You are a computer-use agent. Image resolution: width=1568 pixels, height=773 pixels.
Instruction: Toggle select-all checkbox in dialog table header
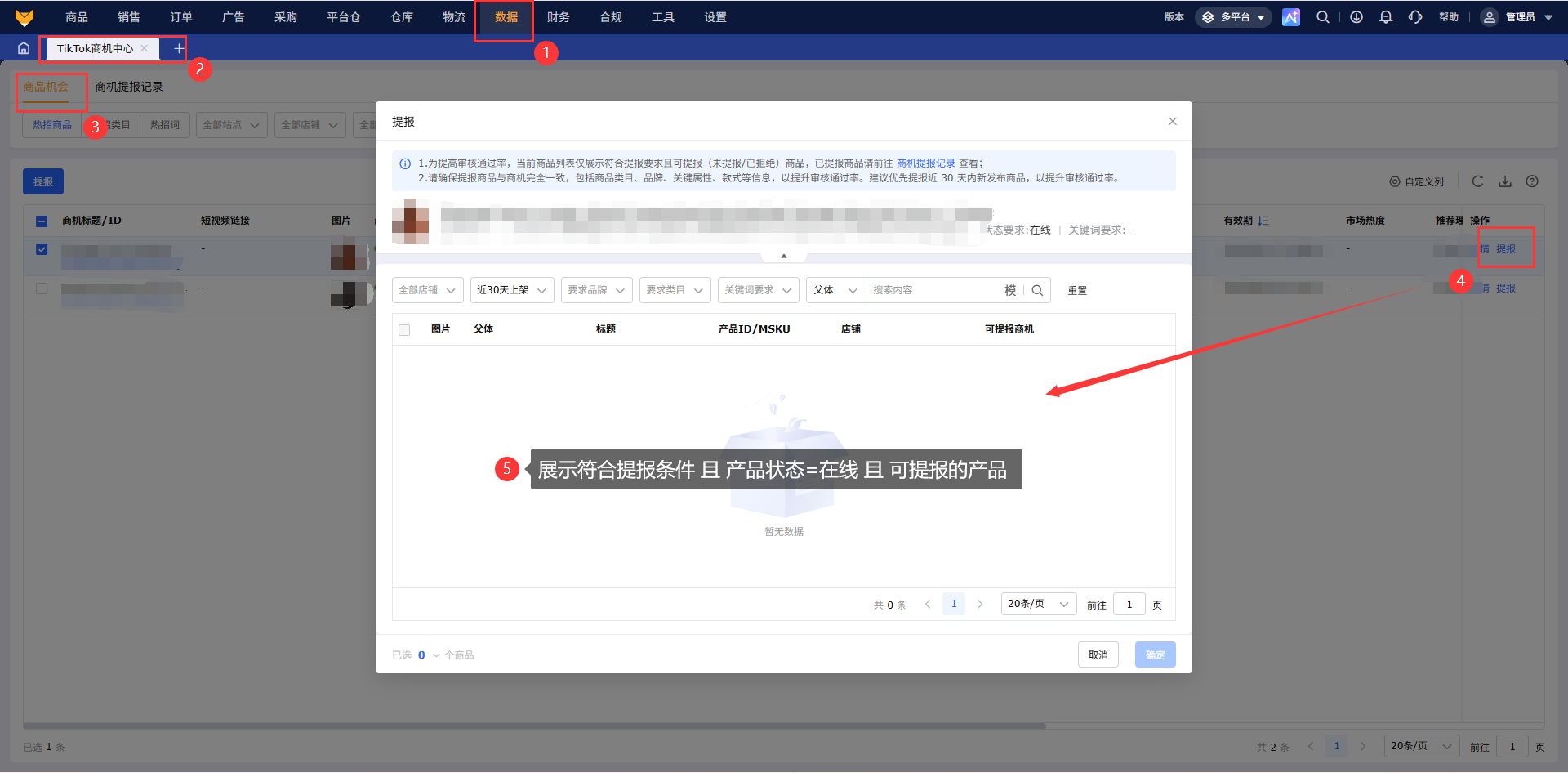tap(404, 330)
